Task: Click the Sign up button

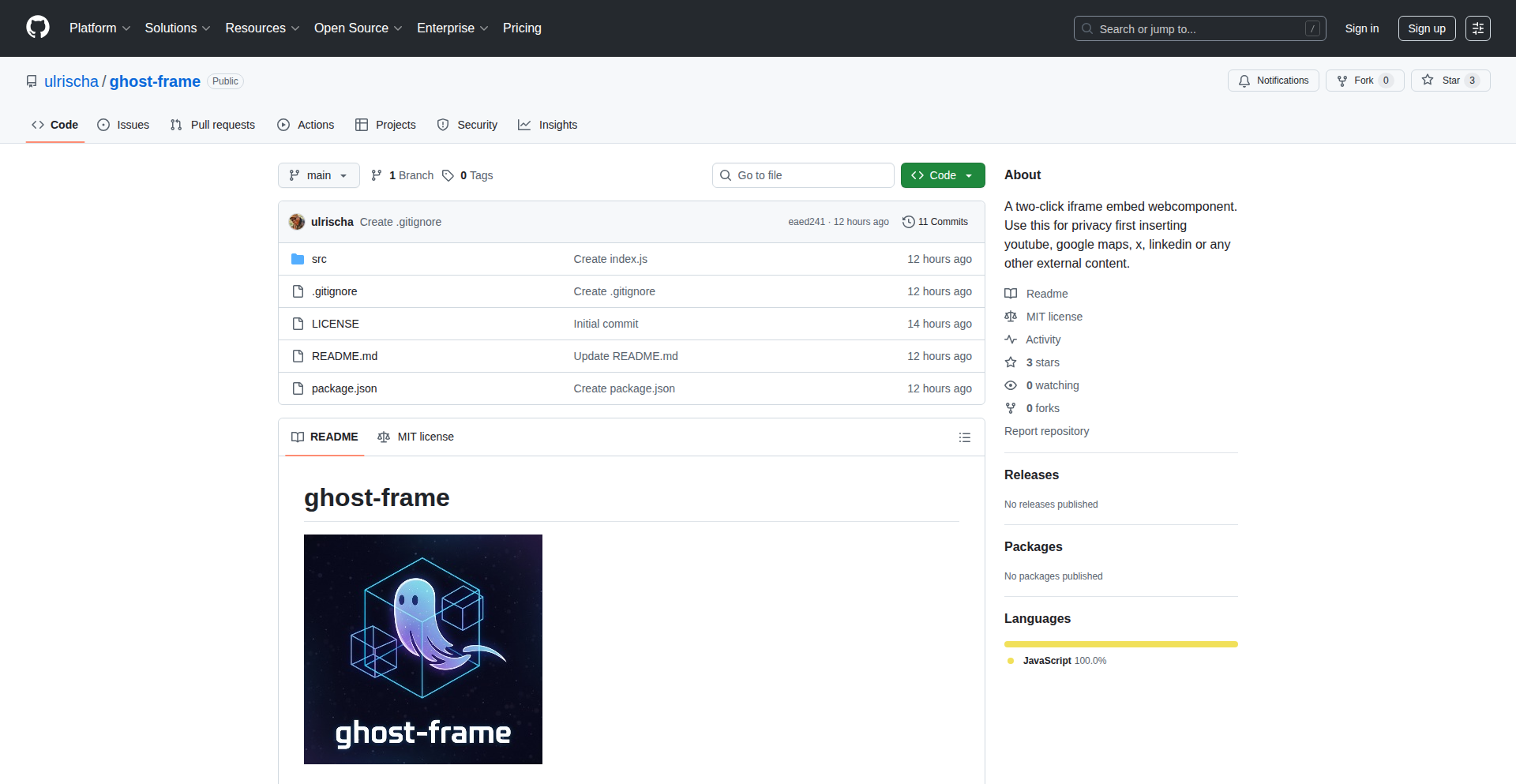Action: [x=1426, y=28]
